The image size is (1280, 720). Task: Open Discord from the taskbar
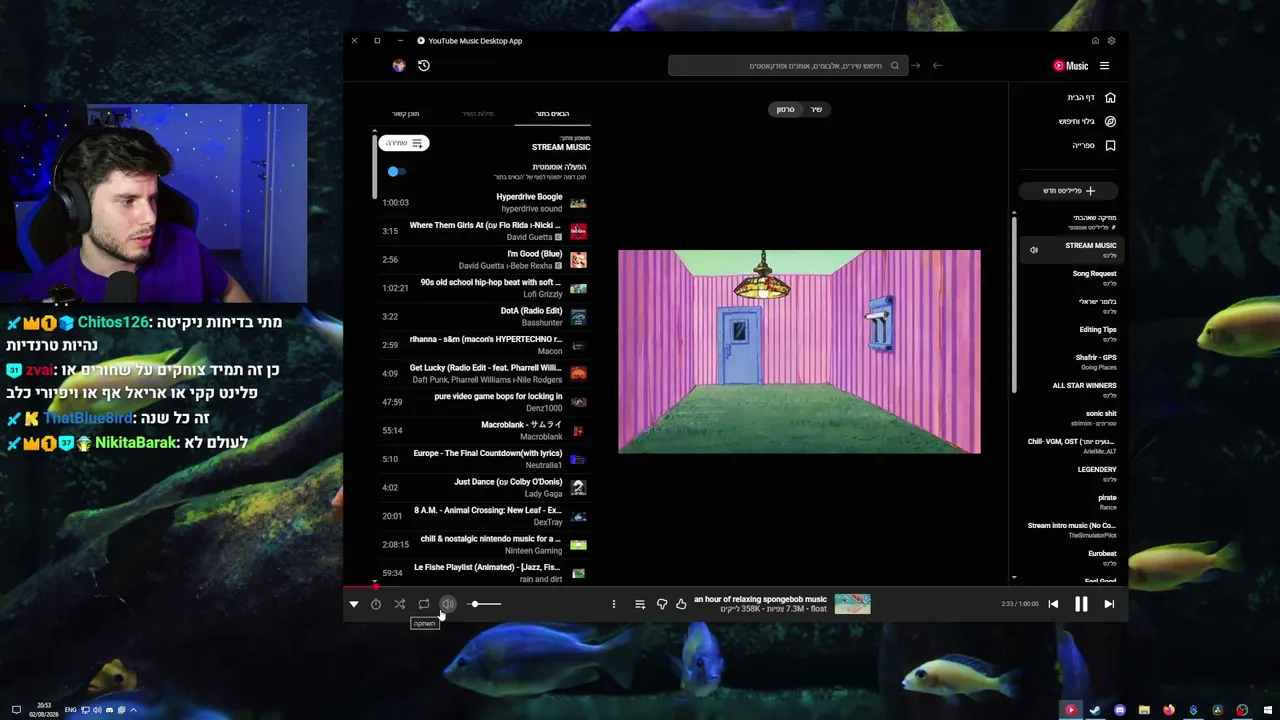click(x=1120, y=710)
